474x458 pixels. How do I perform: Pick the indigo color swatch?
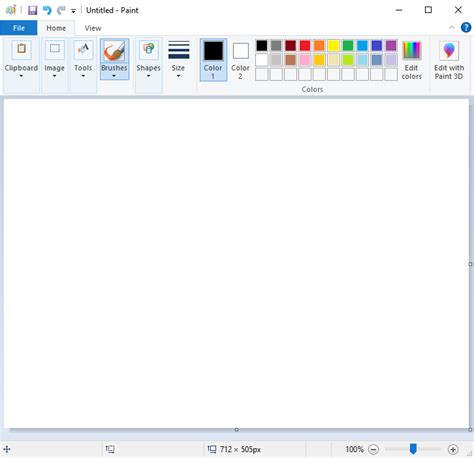pyautogui.click(x=377, y=45)
